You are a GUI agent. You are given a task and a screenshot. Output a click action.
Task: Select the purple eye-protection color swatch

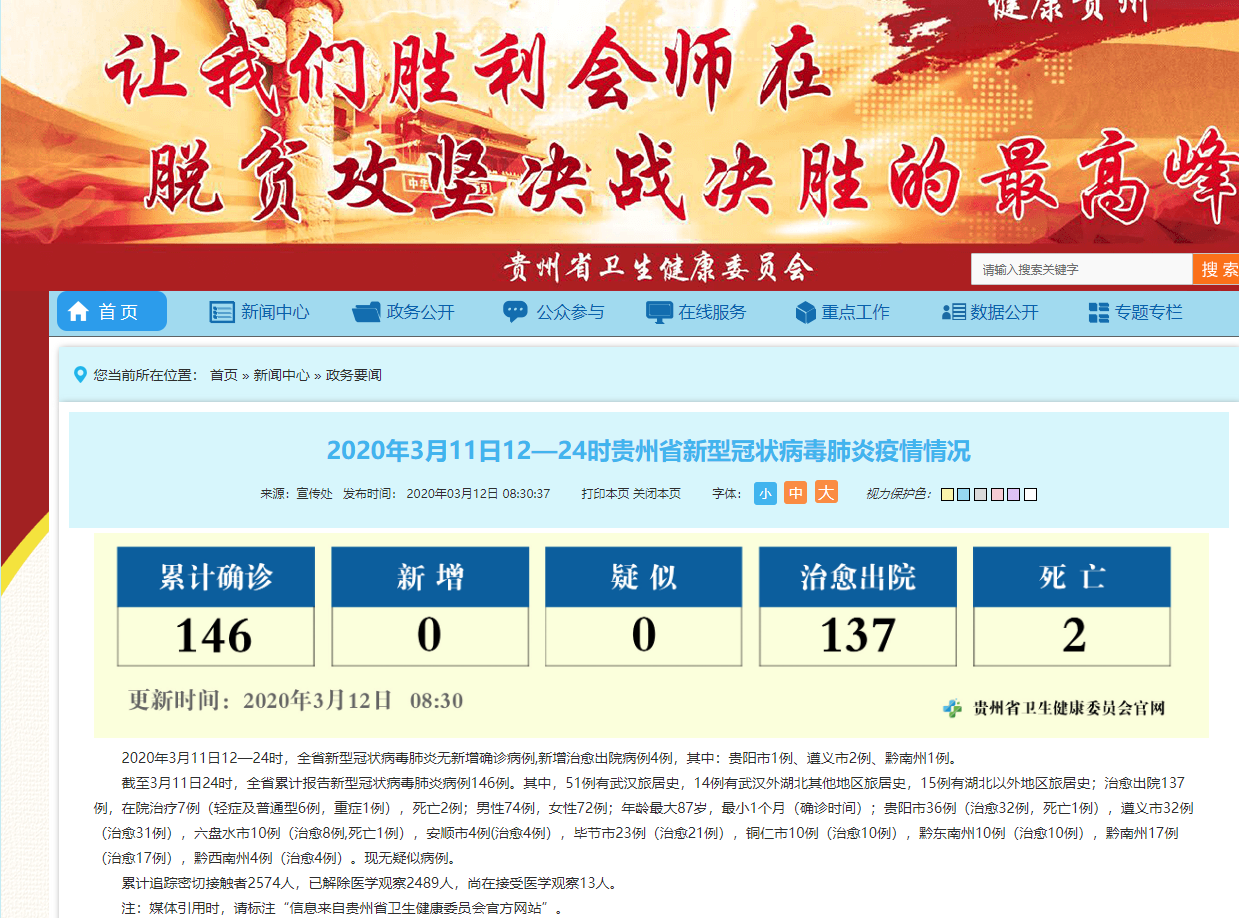coord(1014,494)
